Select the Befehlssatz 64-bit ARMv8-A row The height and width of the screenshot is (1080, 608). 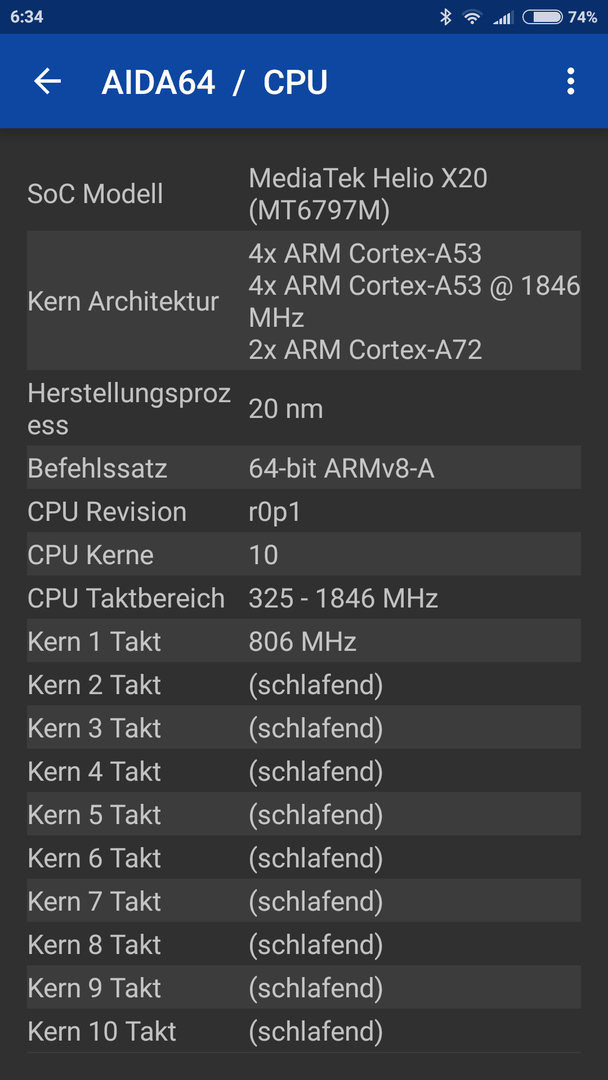pos(304,468)
